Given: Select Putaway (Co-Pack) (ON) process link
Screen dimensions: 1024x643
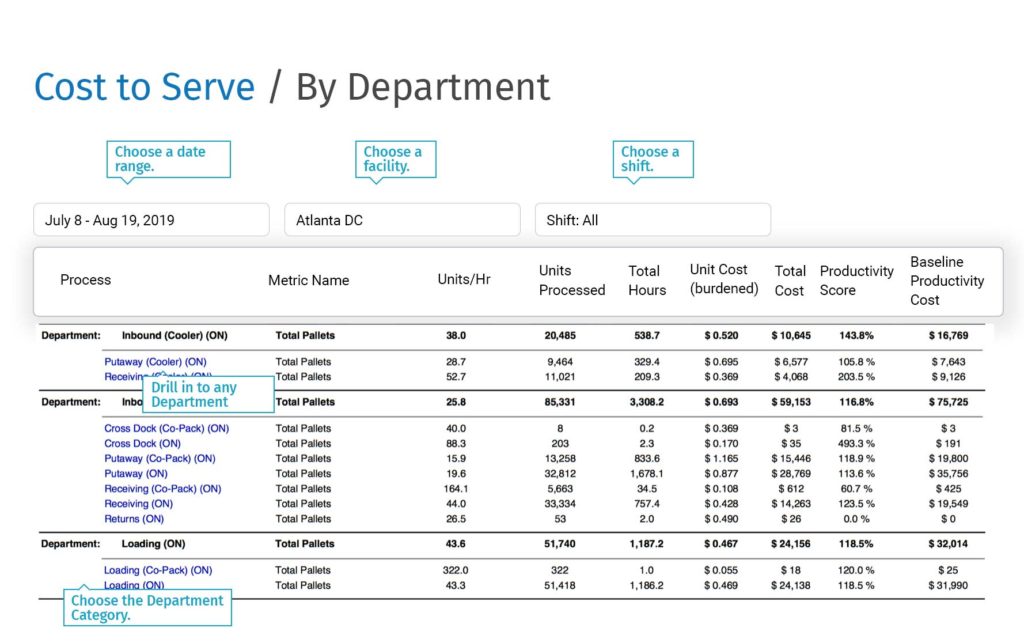Looking at the screenshot, I should coord(159,459).
